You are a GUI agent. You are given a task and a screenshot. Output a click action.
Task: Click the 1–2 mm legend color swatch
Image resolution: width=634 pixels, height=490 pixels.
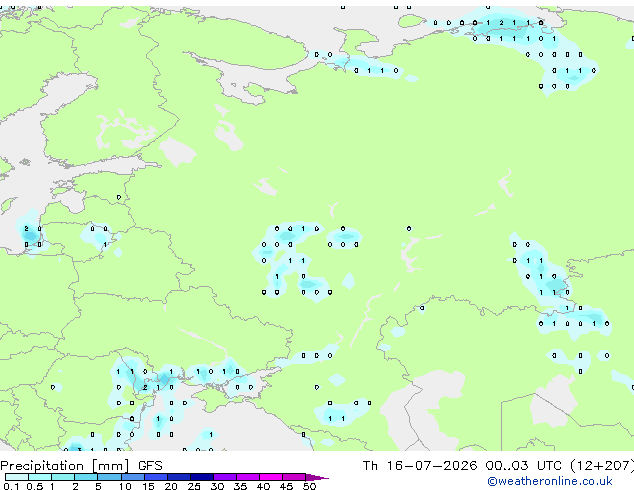(x=63, y=477)
